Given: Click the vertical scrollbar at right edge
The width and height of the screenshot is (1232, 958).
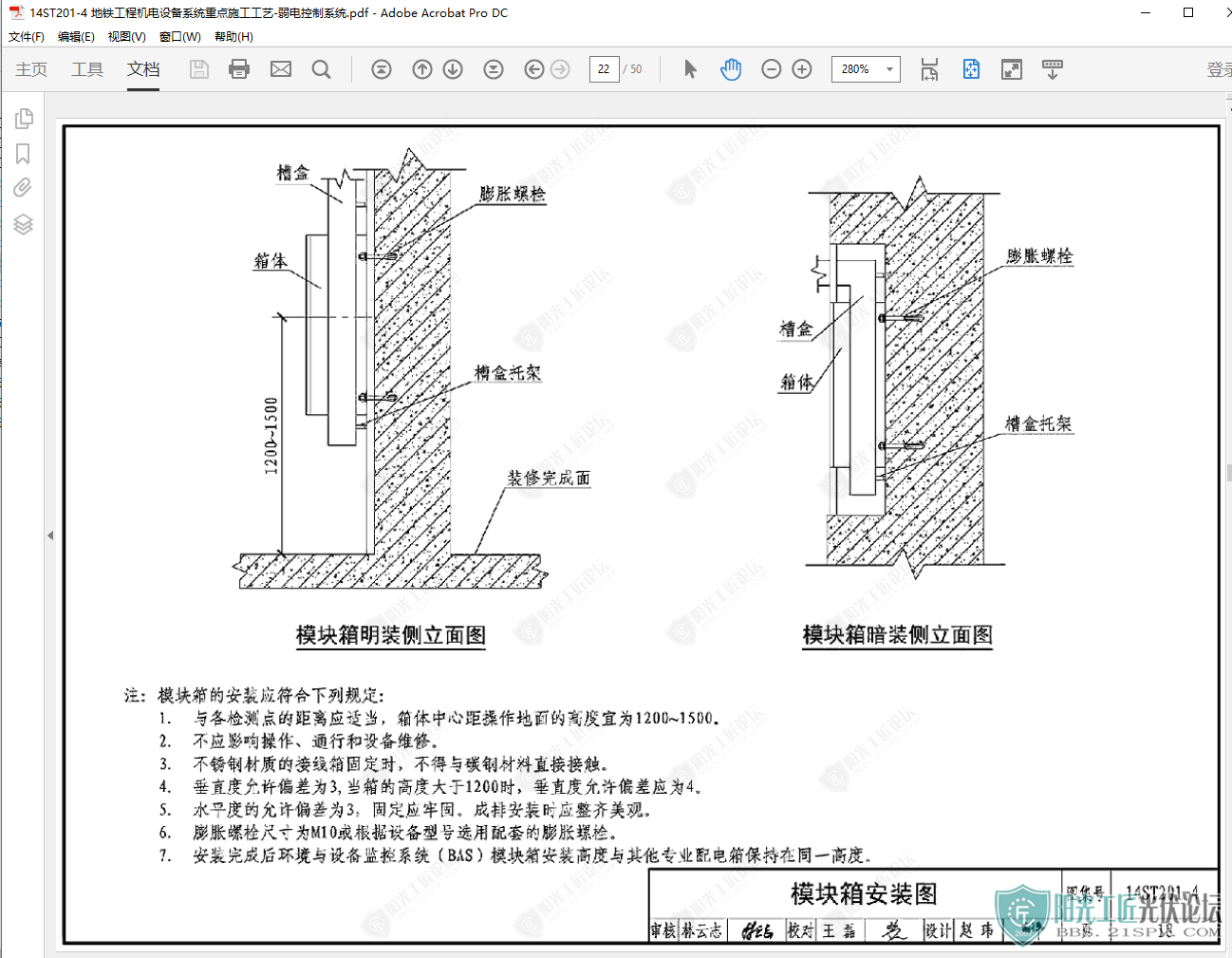Looking at the screenshot, I should pyautogui.click(x=1228, y=472).
